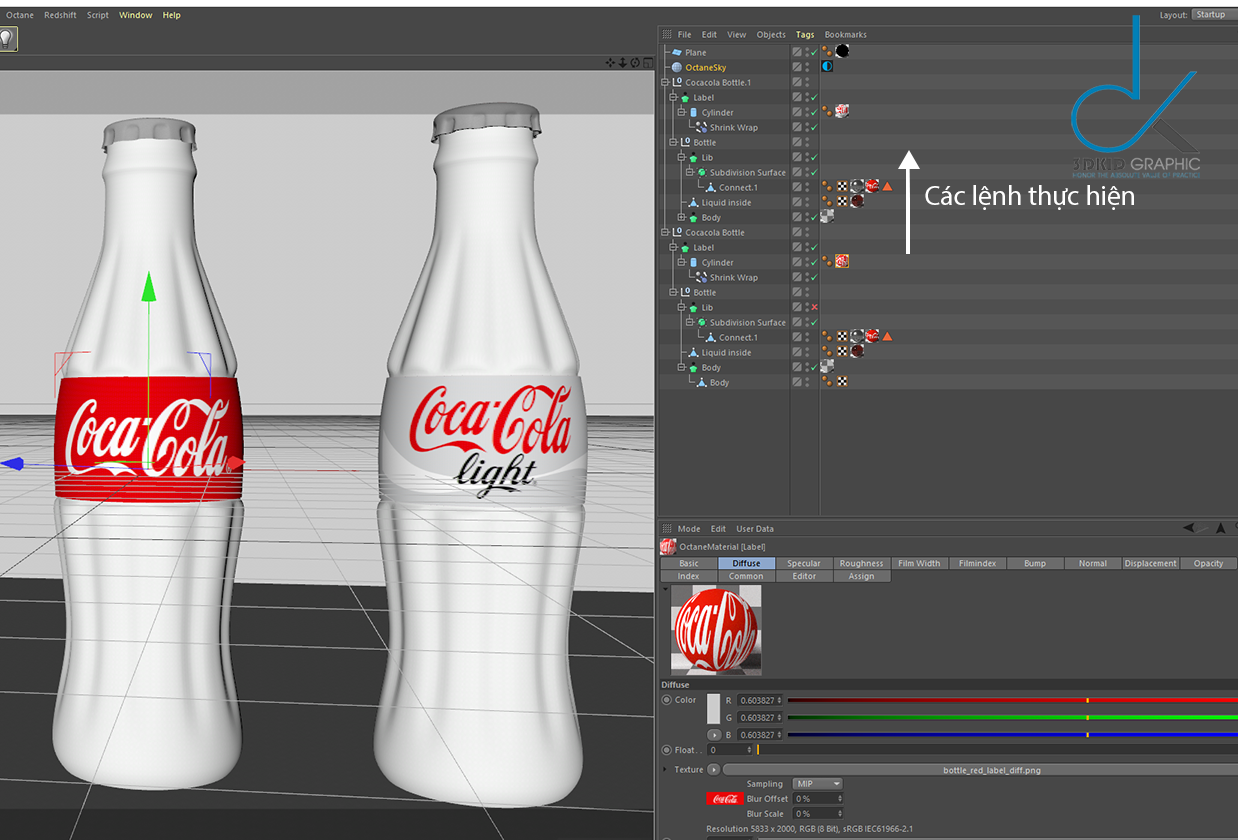
Task: Toggle the viewport maximize icon
Action: pyautogui.click(x=648, y=63)
